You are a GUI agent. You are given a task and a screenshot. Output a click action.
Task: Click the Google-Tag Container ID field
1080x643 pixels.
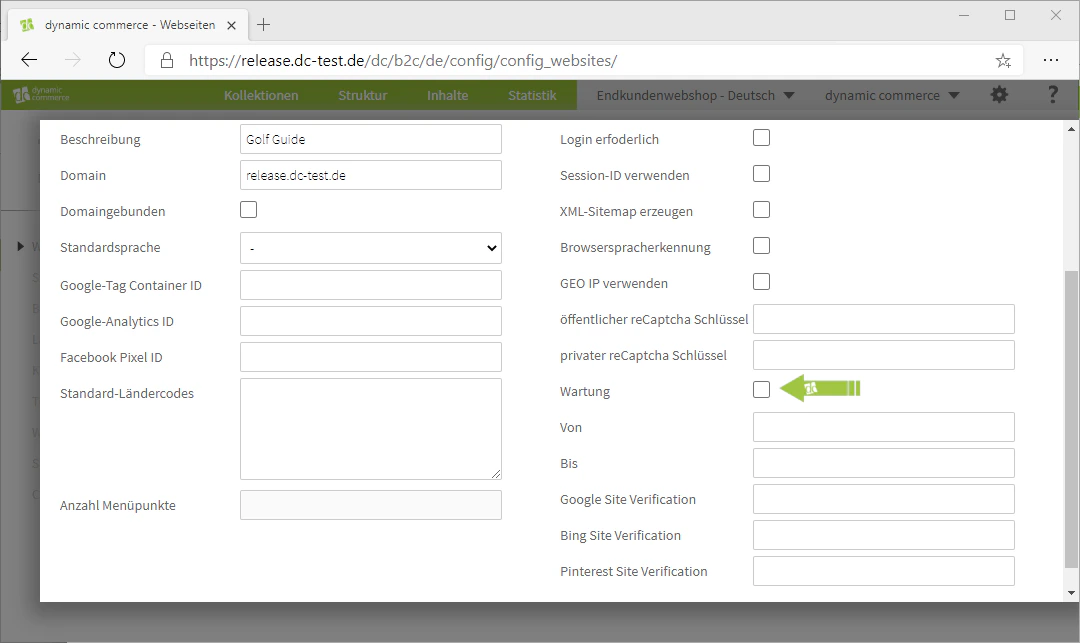(371, 285)
